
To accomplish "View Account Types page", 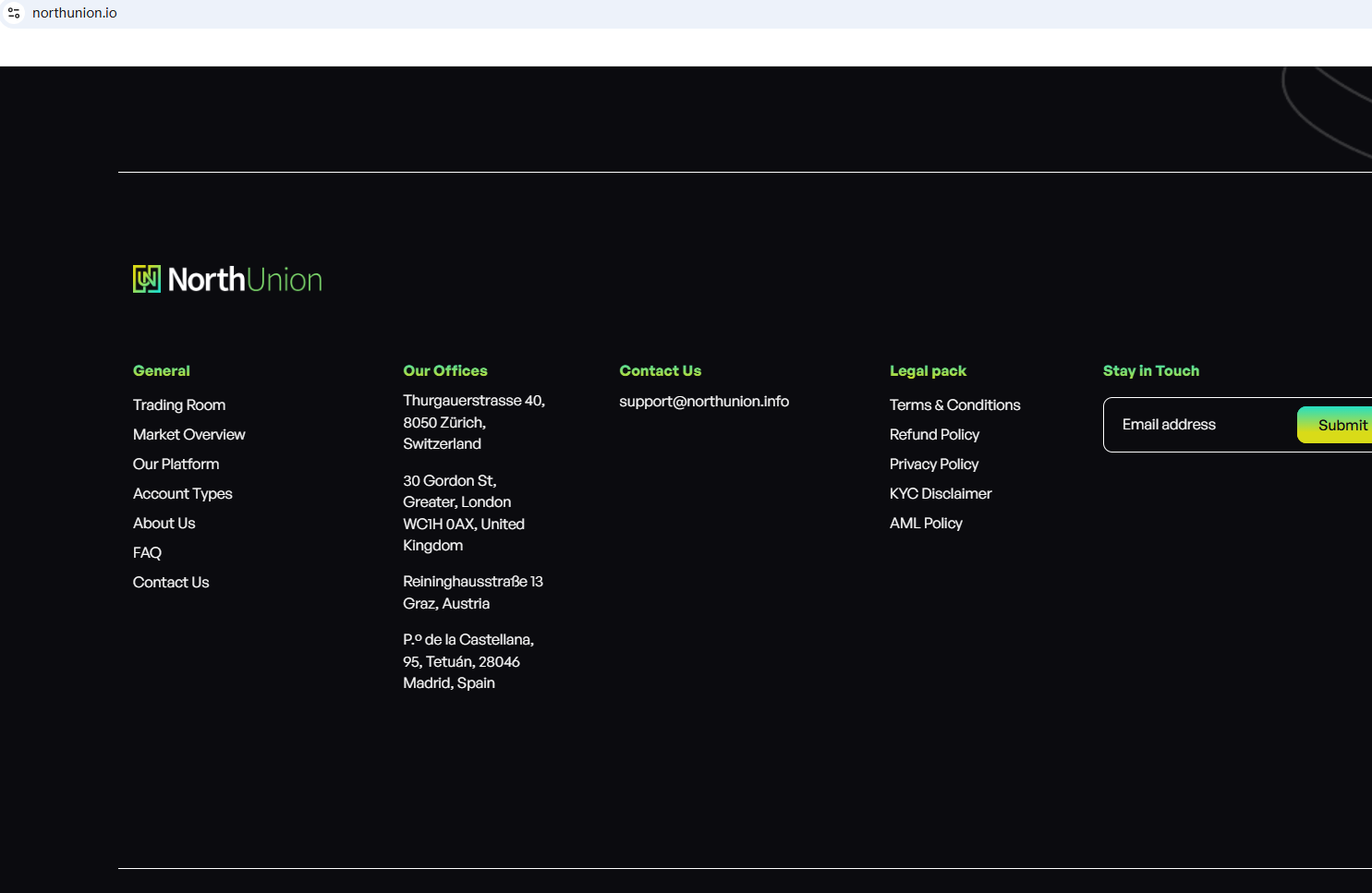I will tap(182, 493).
